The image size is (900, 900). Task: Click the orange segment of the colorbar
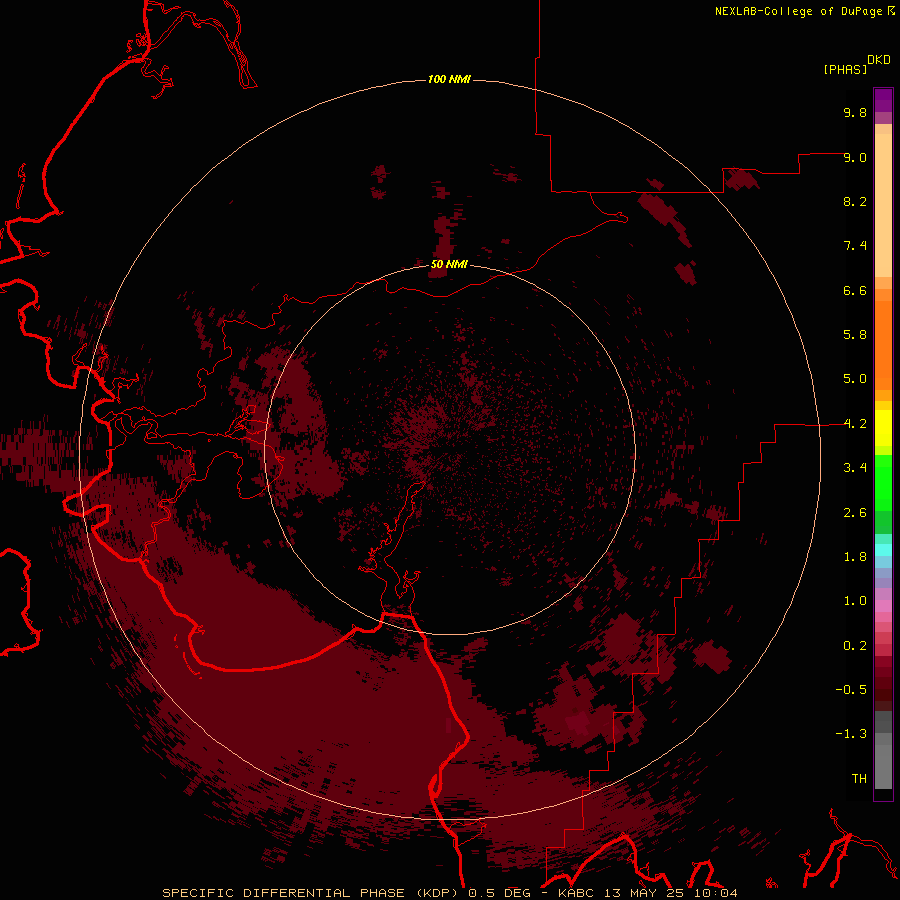tap(883, 346)
